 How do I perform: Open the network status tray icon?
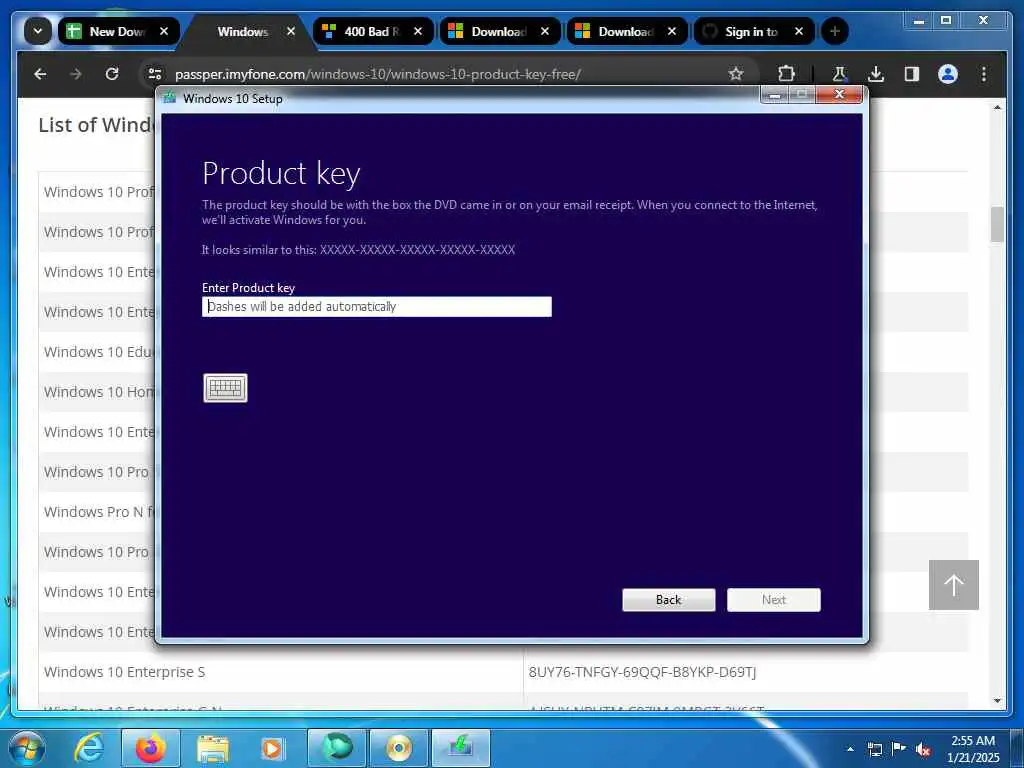click(874, 749)
